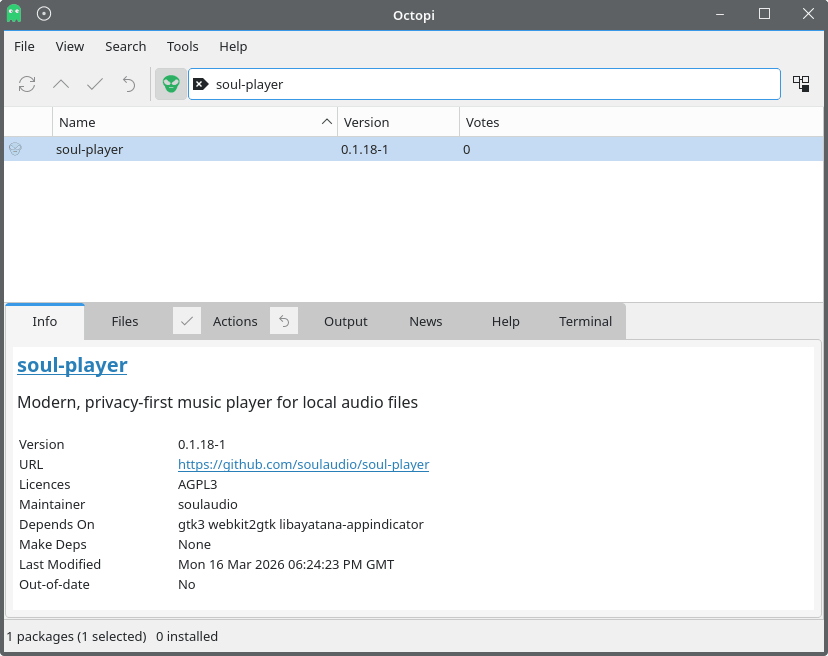Switch to the Files tab
This screenshot has width=828, height=656.
tap(125, 321)
